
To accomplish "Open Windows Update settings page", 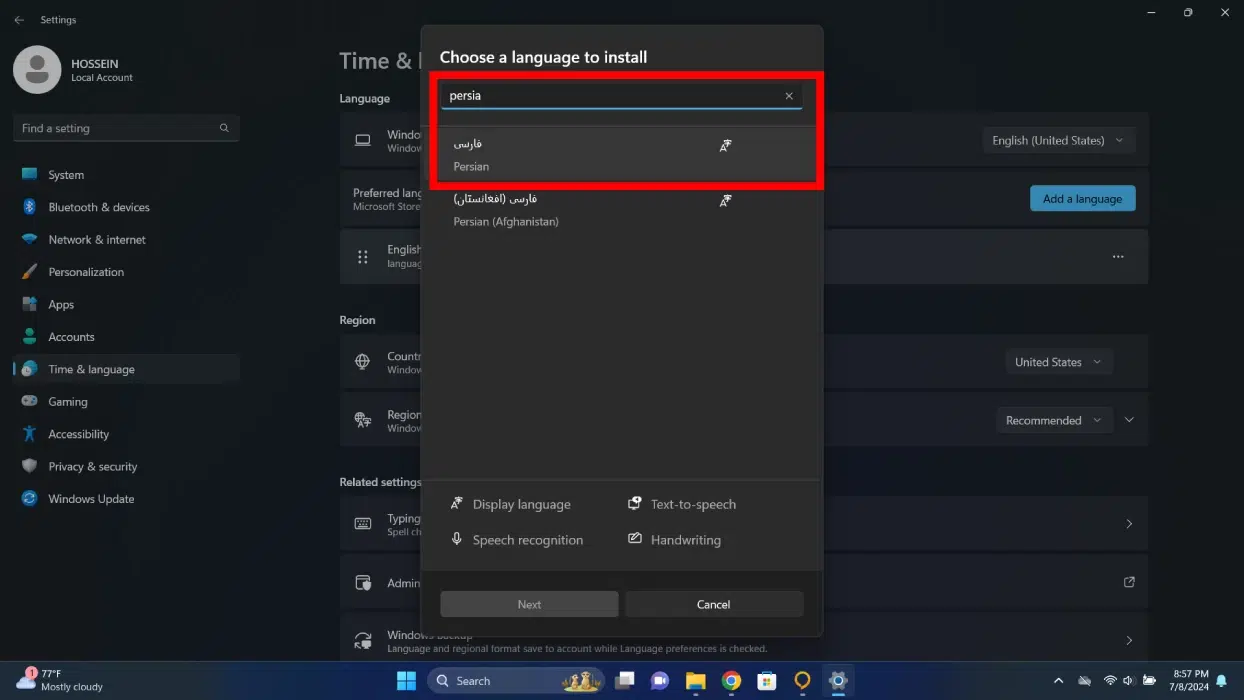I will (90, 499).
